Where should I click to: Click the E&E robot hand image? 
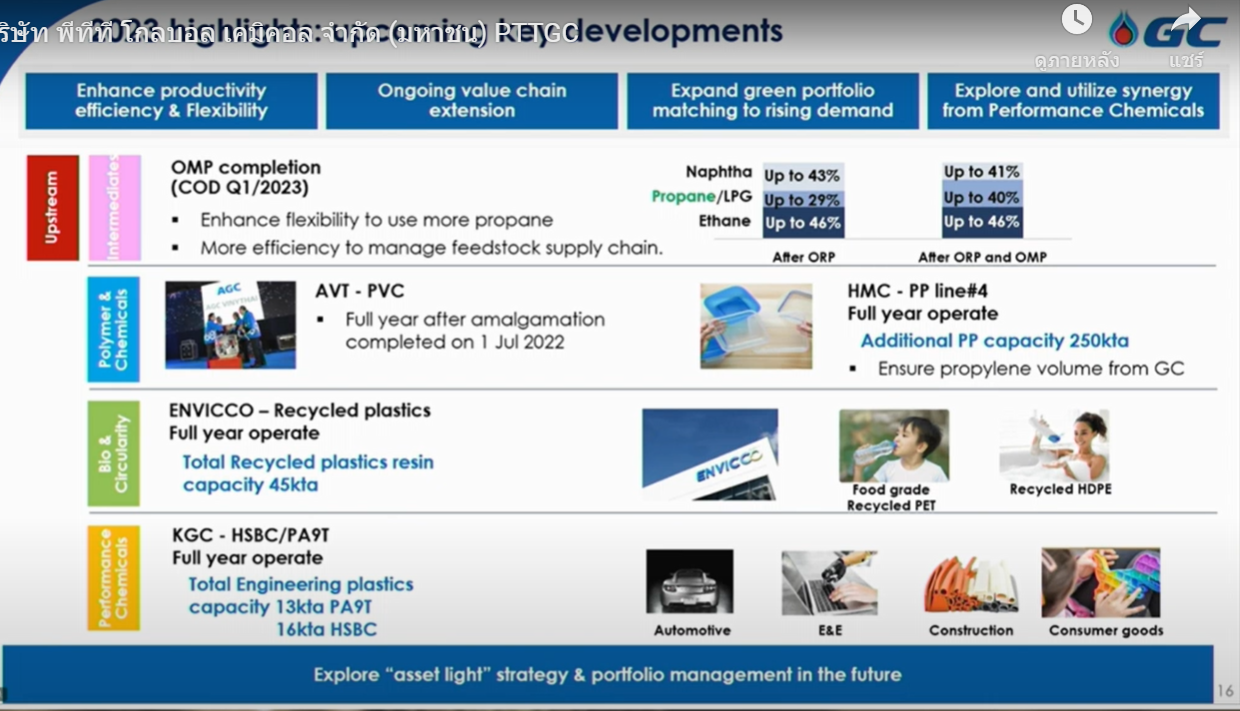829,582
